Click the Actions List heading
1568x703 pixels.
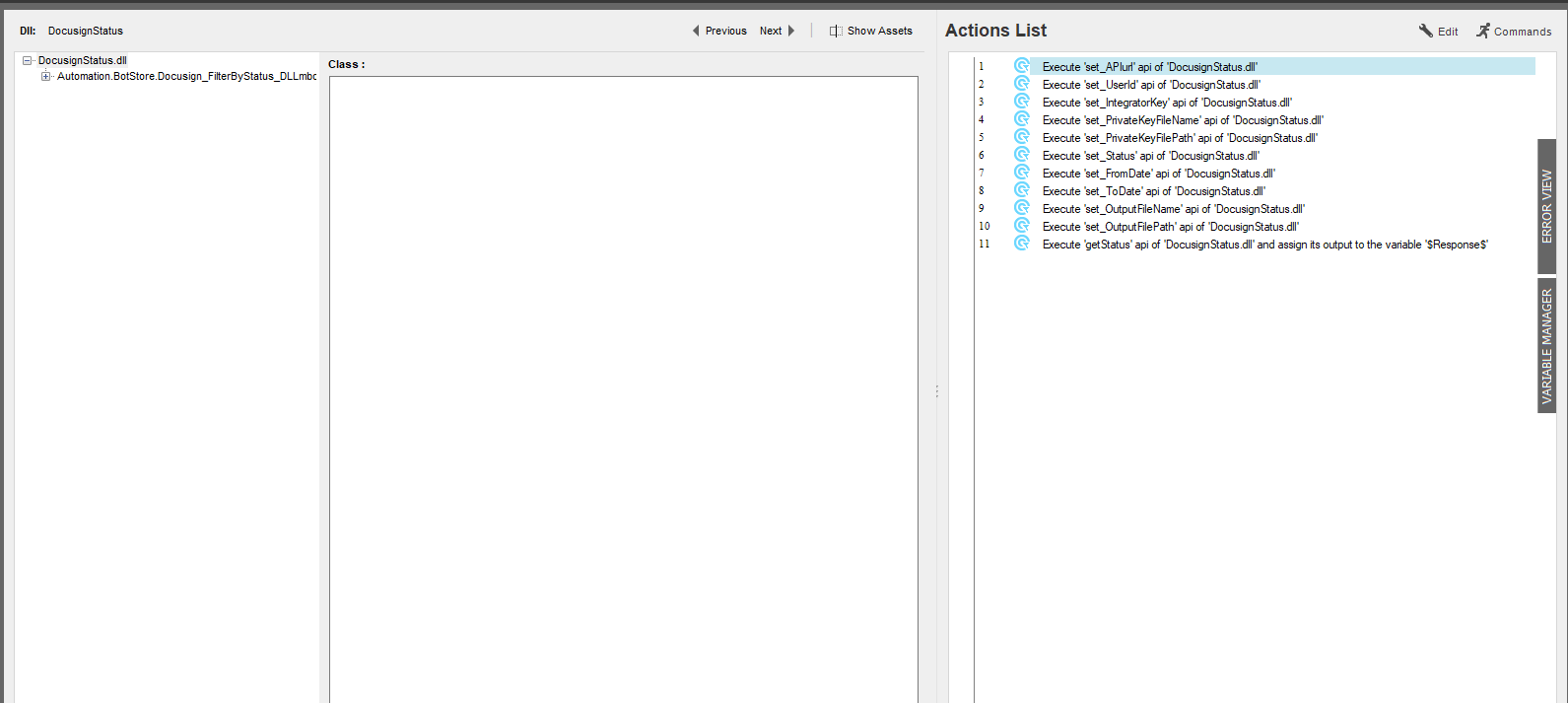(x=995, y=31)
